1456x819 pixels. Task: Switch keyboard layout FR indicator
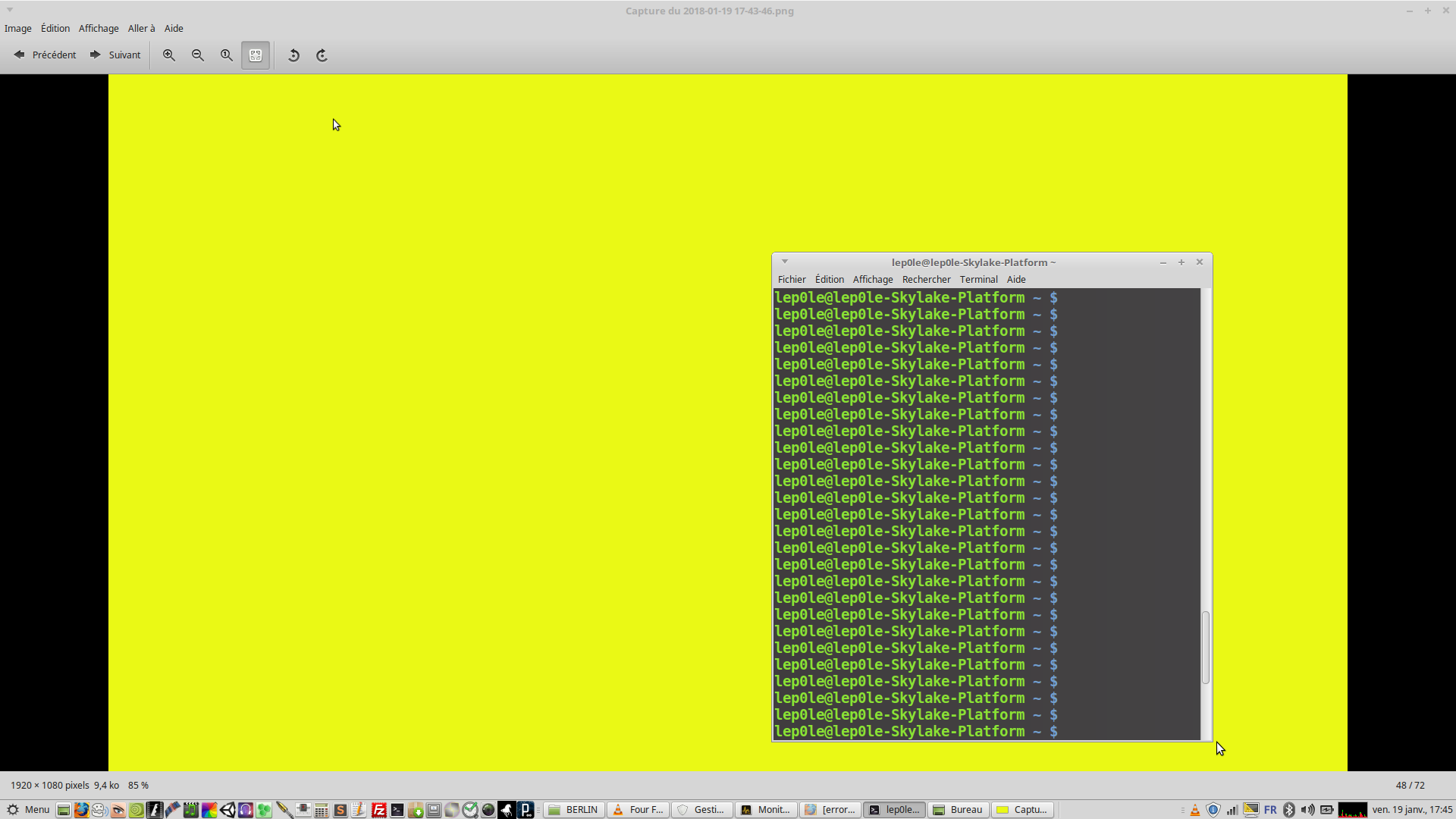(1270, 810)
